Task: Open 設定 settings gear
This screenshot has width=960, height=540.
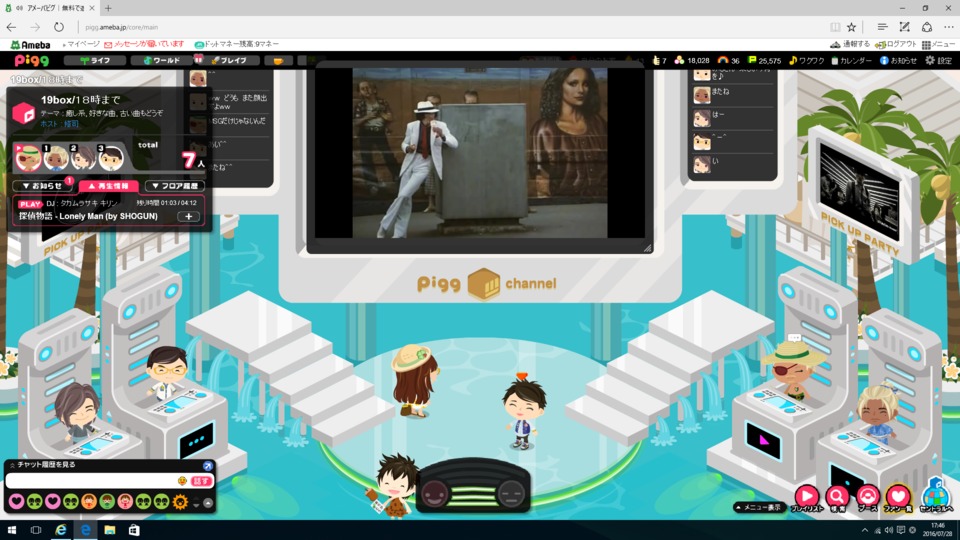Action: click(939, 61)
